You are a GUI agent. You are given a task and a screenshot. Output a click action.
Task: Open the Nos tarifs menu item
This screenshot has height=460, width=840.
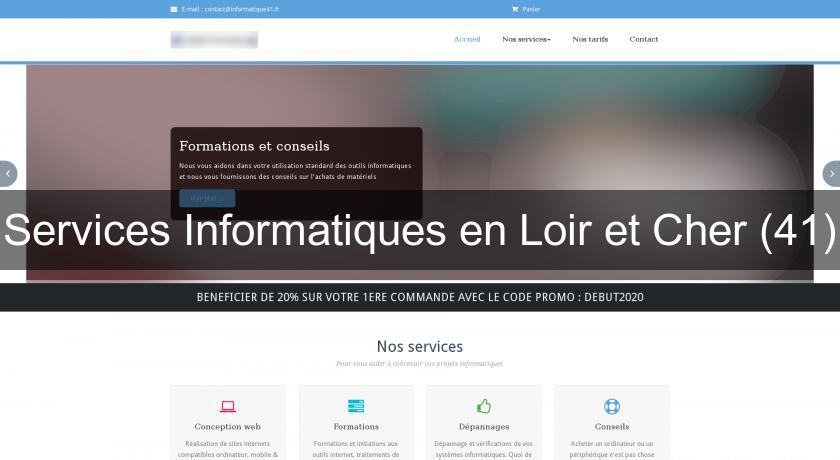590,39
